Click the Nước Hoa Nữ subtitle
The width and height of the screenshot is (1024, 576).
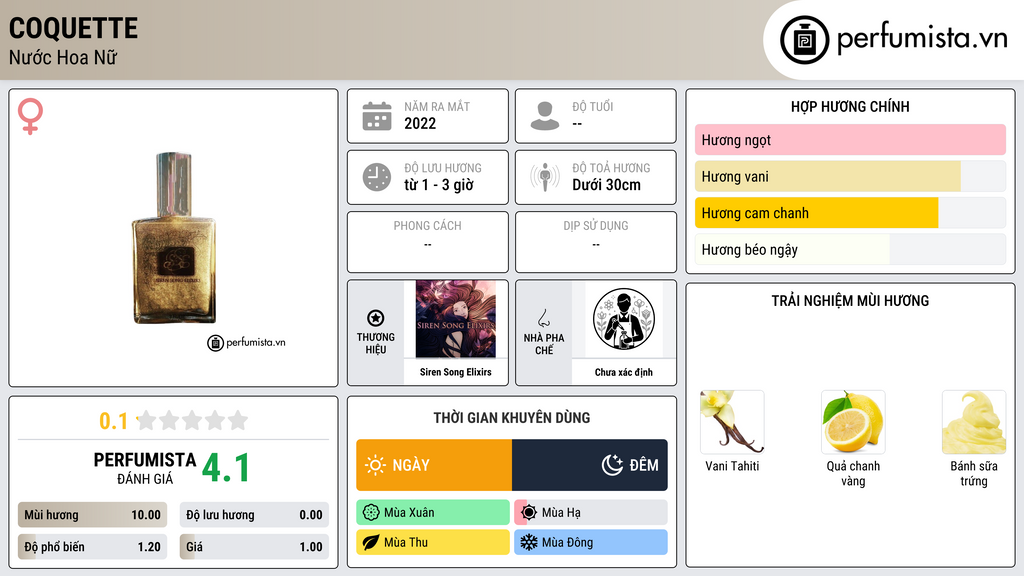pyautogui.click(x=63, y=57)
